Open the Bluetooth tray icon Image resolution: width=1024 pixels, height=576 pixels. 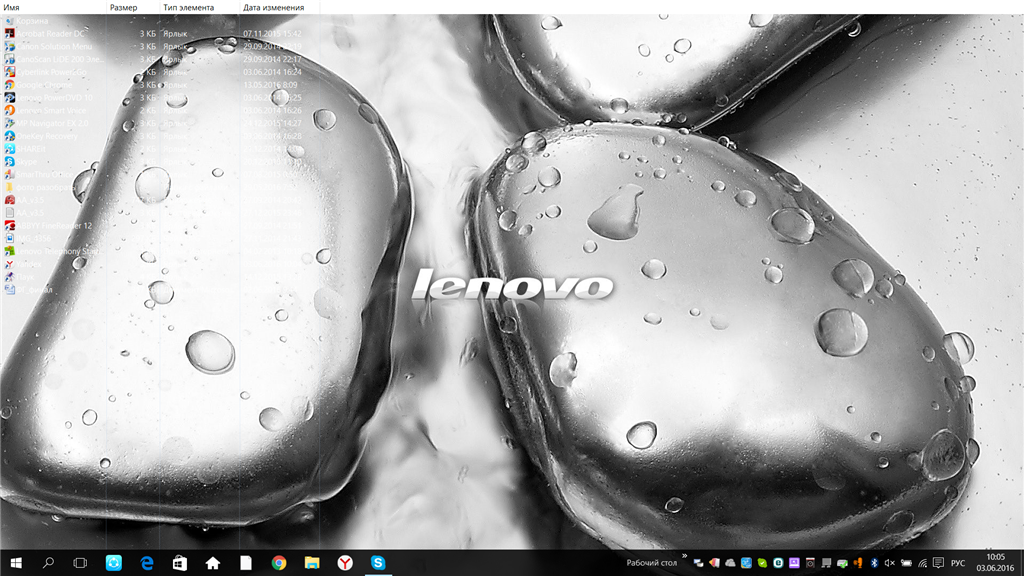click(x=874, y=563)
